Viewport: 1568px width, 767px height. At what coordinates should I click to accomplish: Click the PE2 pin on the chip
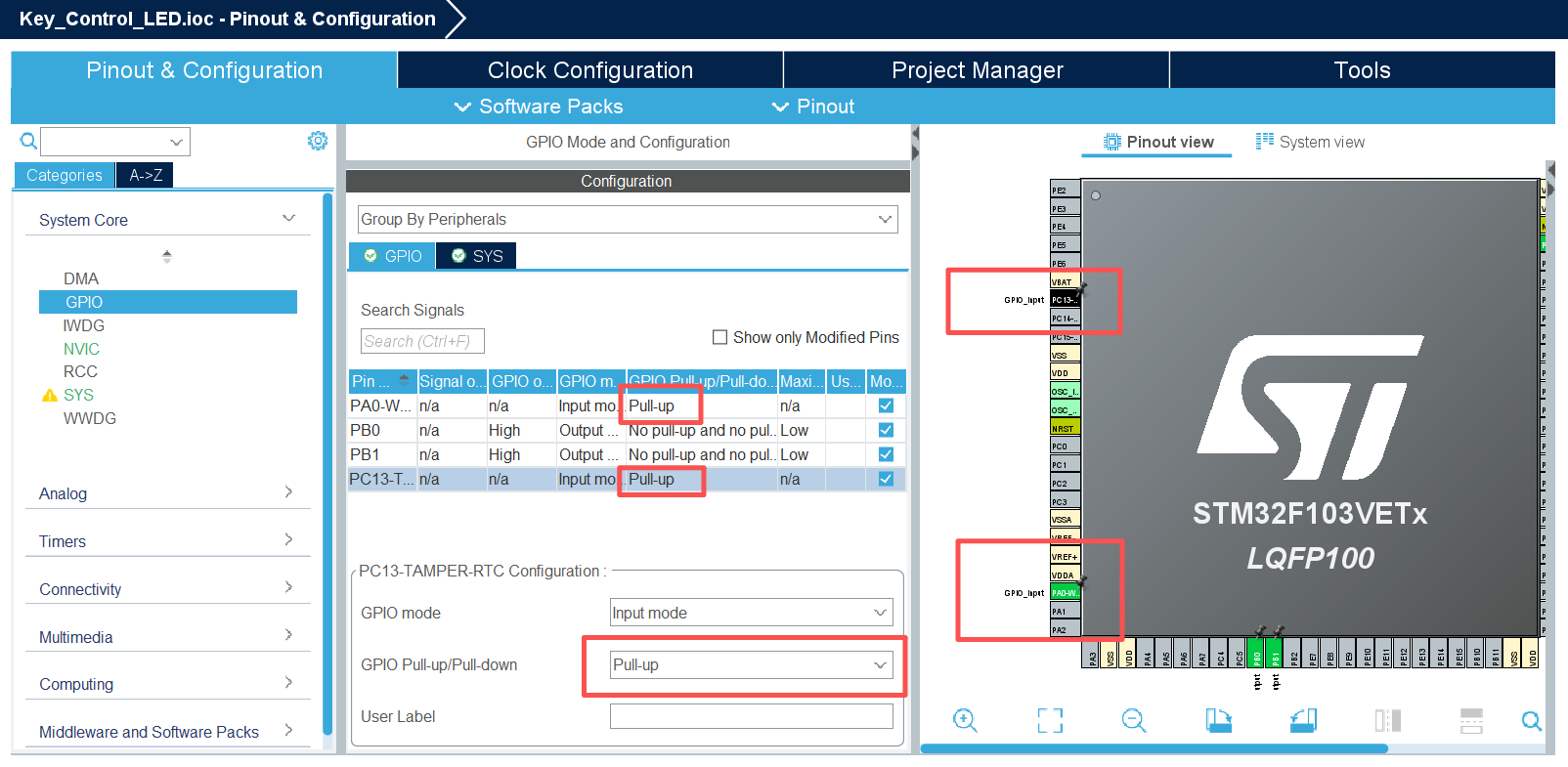(1065, 190)
